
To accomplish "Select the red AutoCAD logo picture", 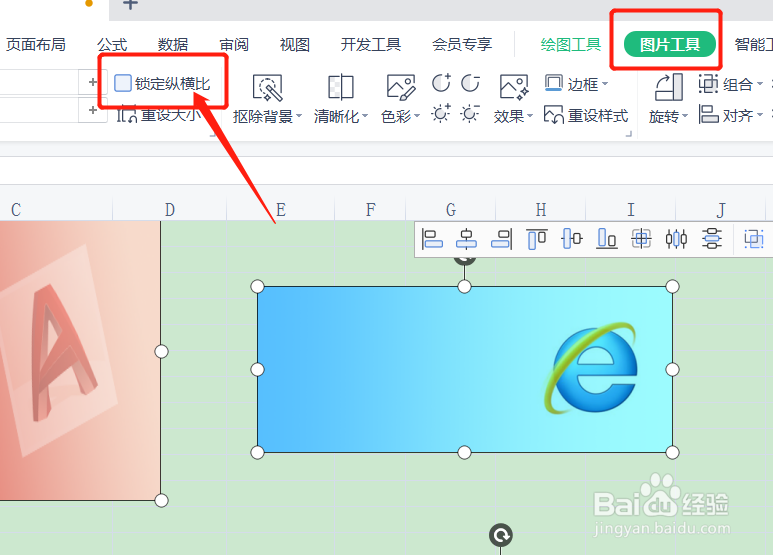I will pos(80,361).
